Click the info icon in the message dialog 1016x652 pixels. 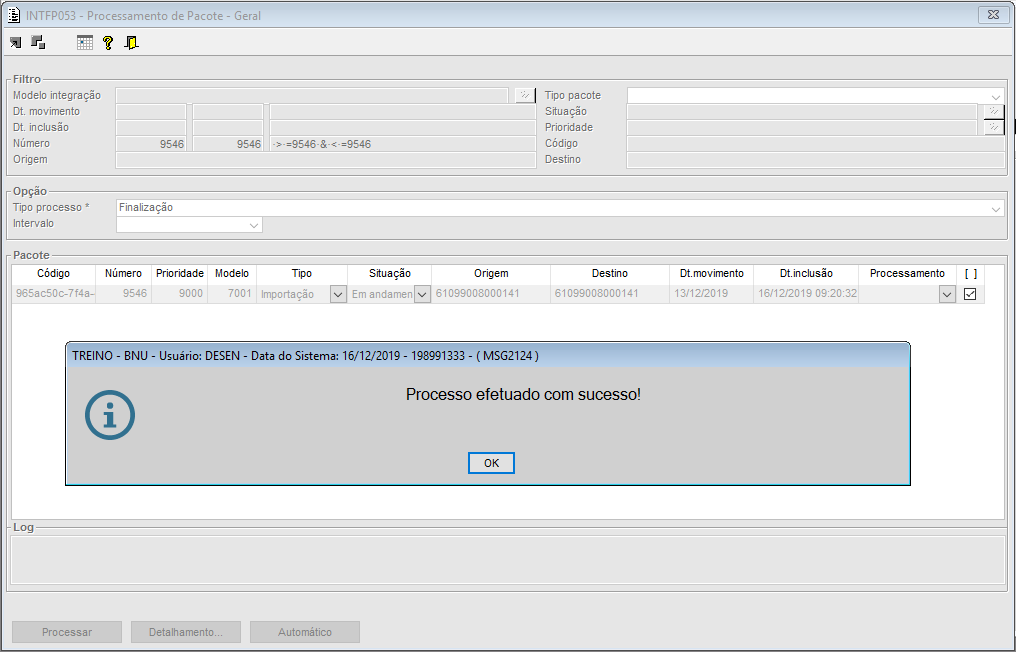tap(110, 415)
